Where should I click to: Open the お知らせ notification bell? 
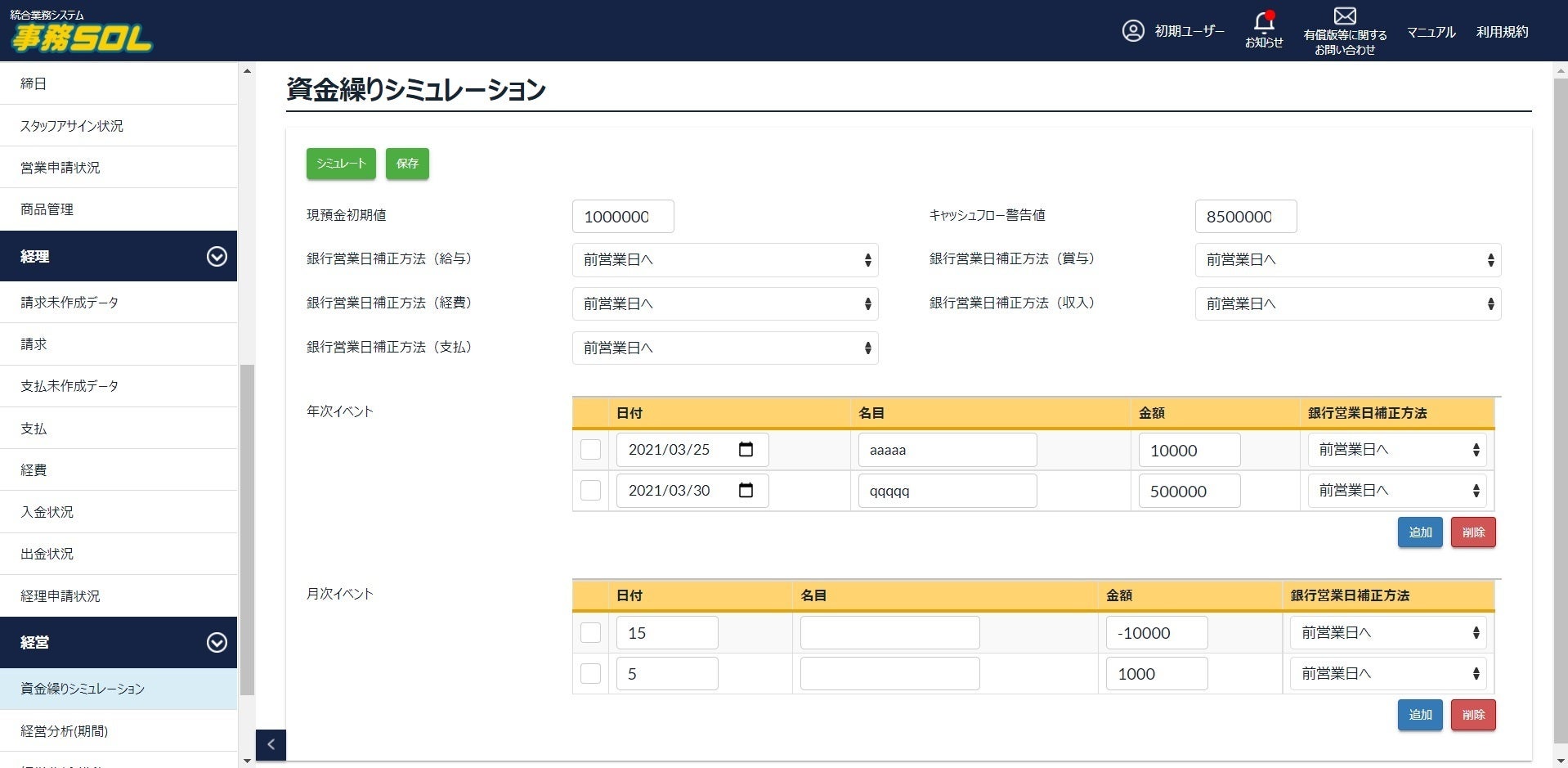1264,21
